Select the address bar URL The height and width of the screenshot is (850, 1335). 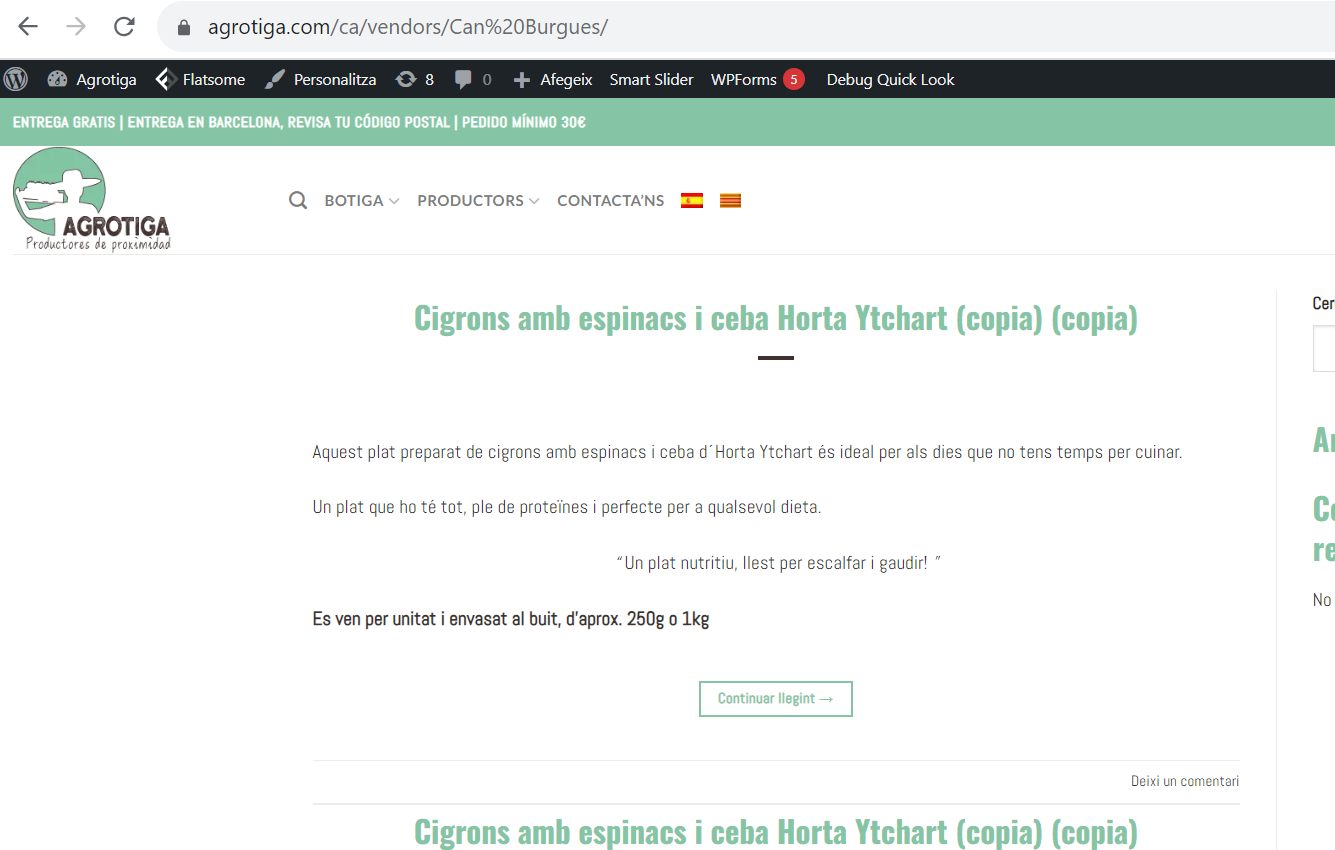coord(407,27)
